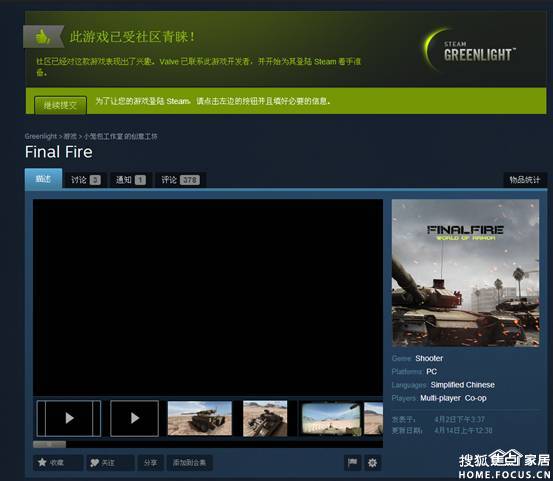Click the heart Follow (关注) button
553x481 pixels.
pyautogui.click(x=110, y=463)
